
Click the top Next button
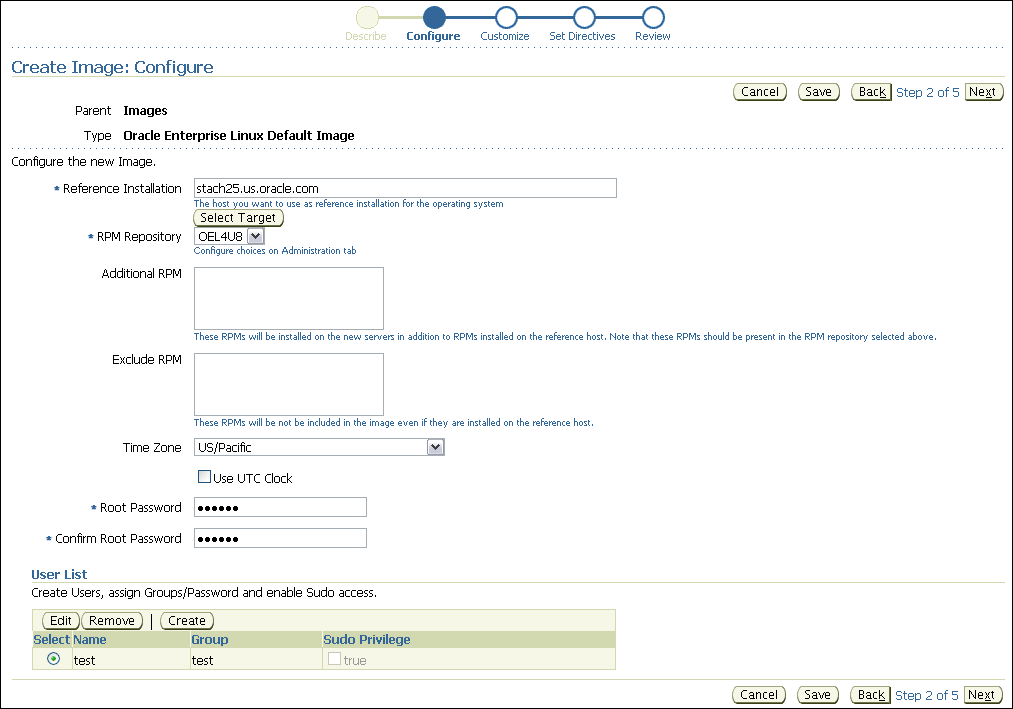click(x=984, y=92)
